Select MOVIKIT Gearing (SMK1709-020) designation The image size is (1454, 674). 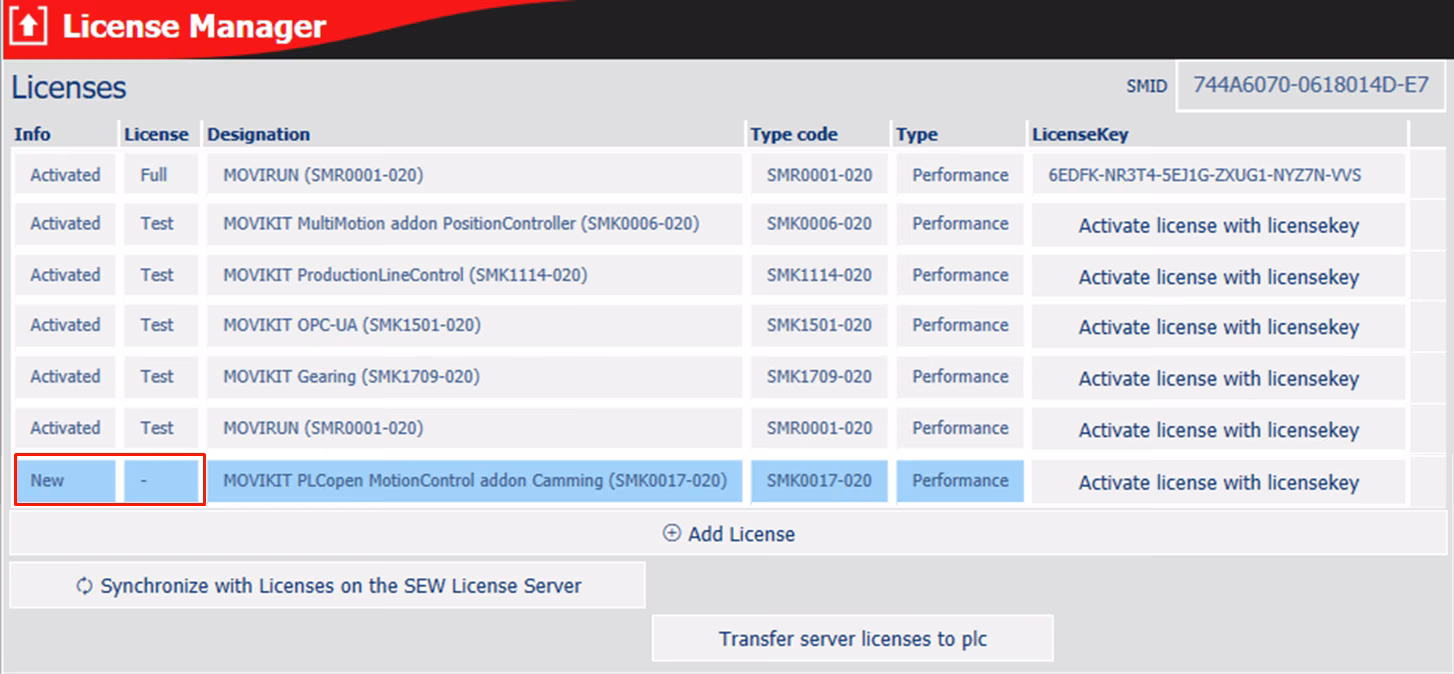475,377
